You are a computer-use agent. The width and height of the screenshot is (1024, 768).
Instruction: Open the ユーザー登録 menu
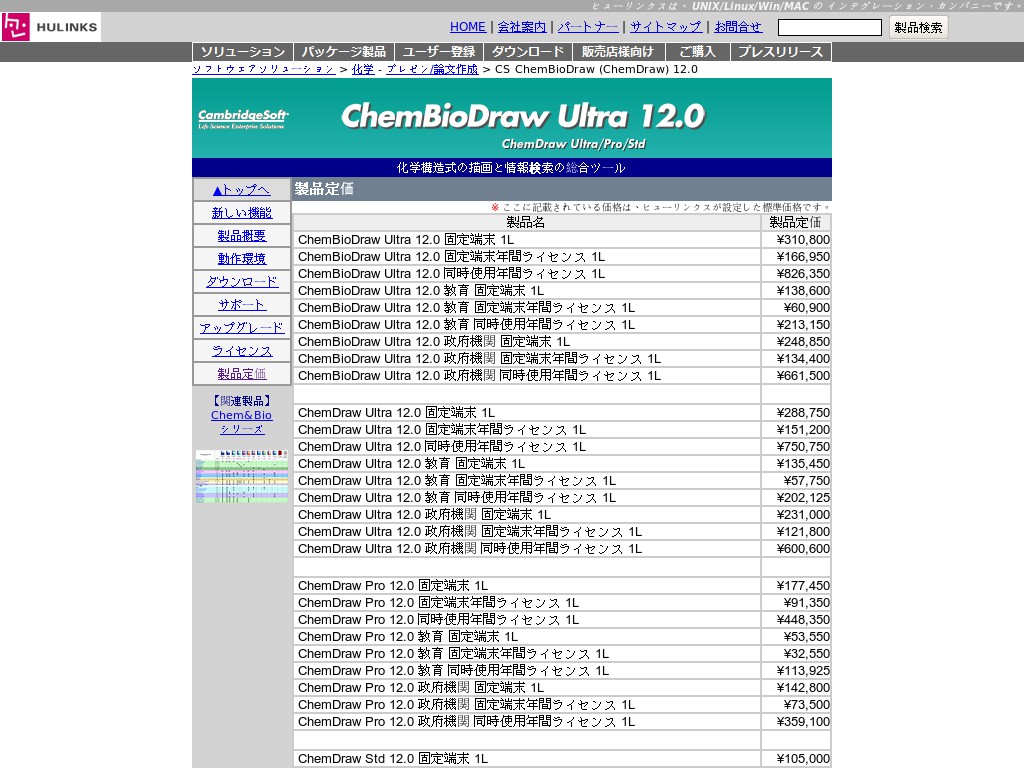438,52
